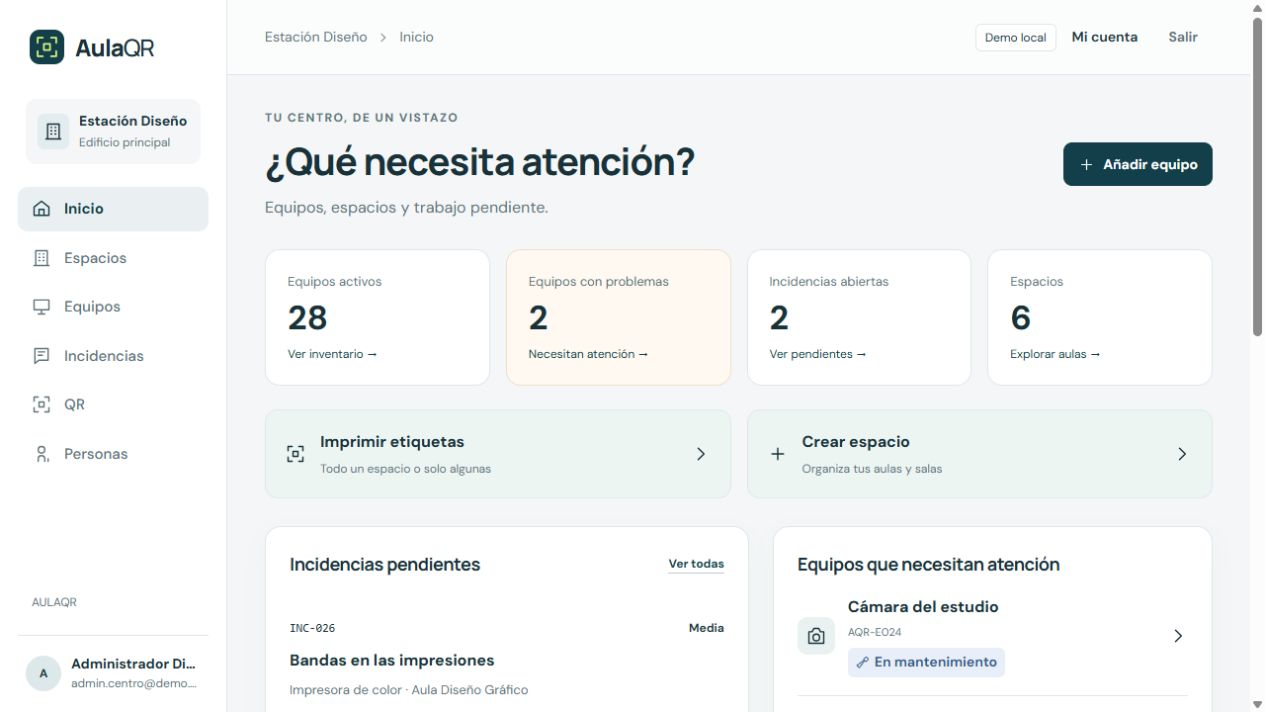
Task: Click Ver pendientes link
Action: [x=817, y=354]
